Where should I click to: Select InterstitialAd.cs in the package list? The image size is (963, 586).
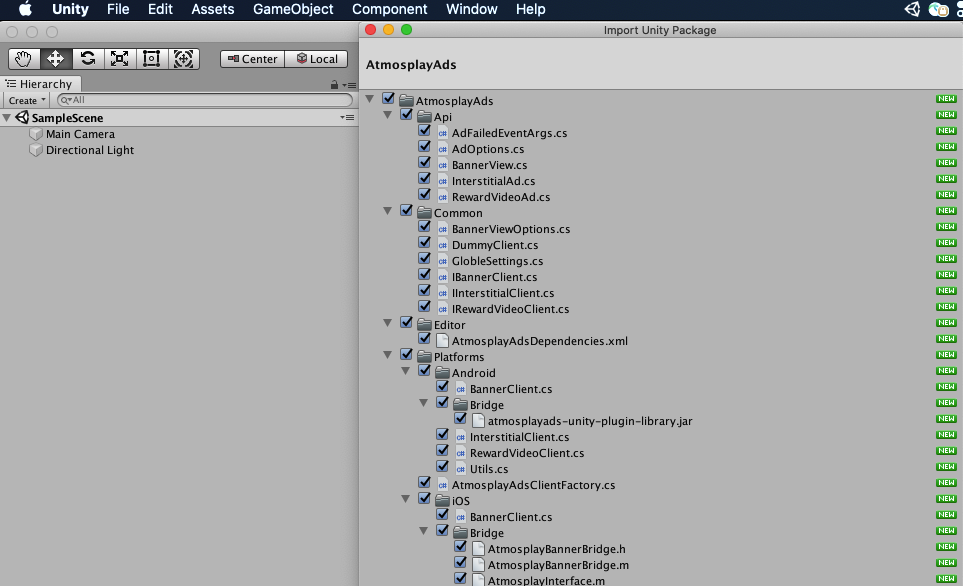[493, 181]
